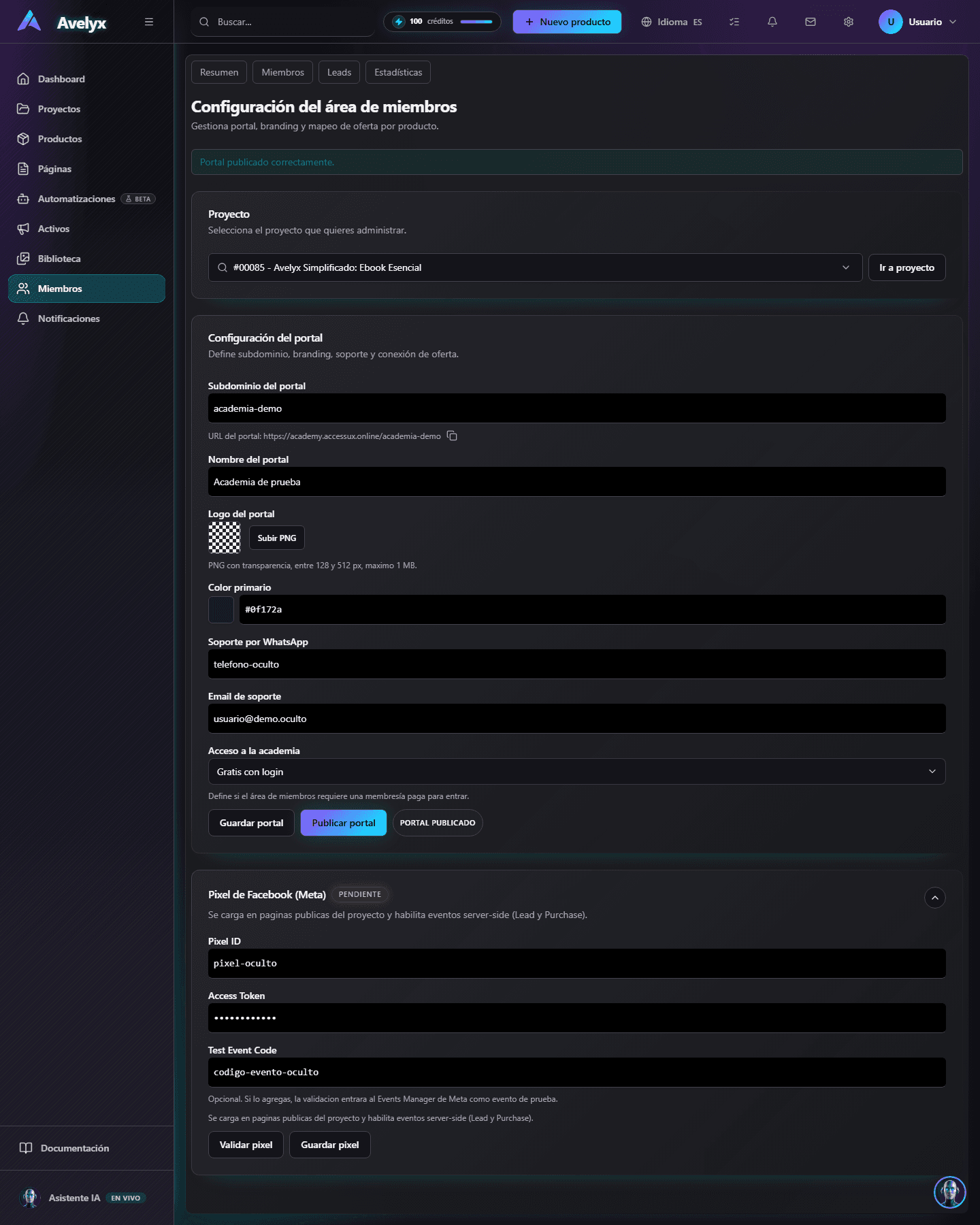Click the globe Idioma language icon
Viewport: 980px width, 1225px height.
(x=647, y=22)
